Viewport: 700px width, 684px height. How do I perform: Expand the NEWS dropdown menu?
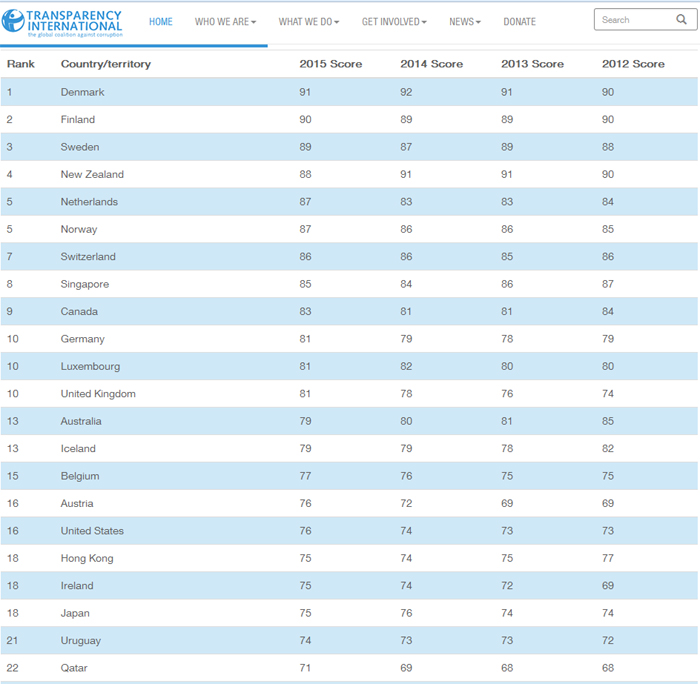[464, 22]
